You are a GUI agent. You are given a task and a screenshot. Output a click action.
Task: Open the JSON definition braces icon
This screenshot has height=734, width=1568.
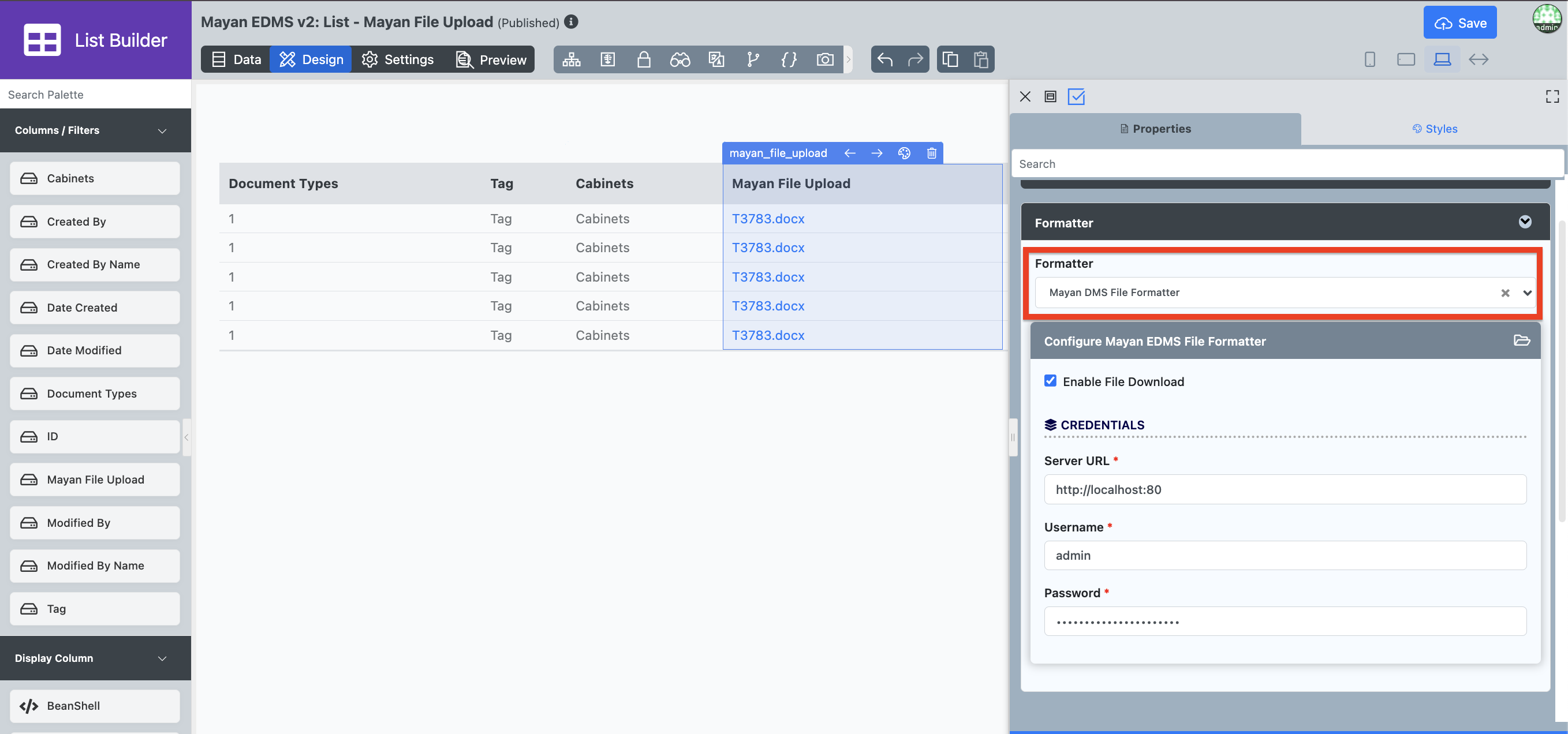(789, 59)
